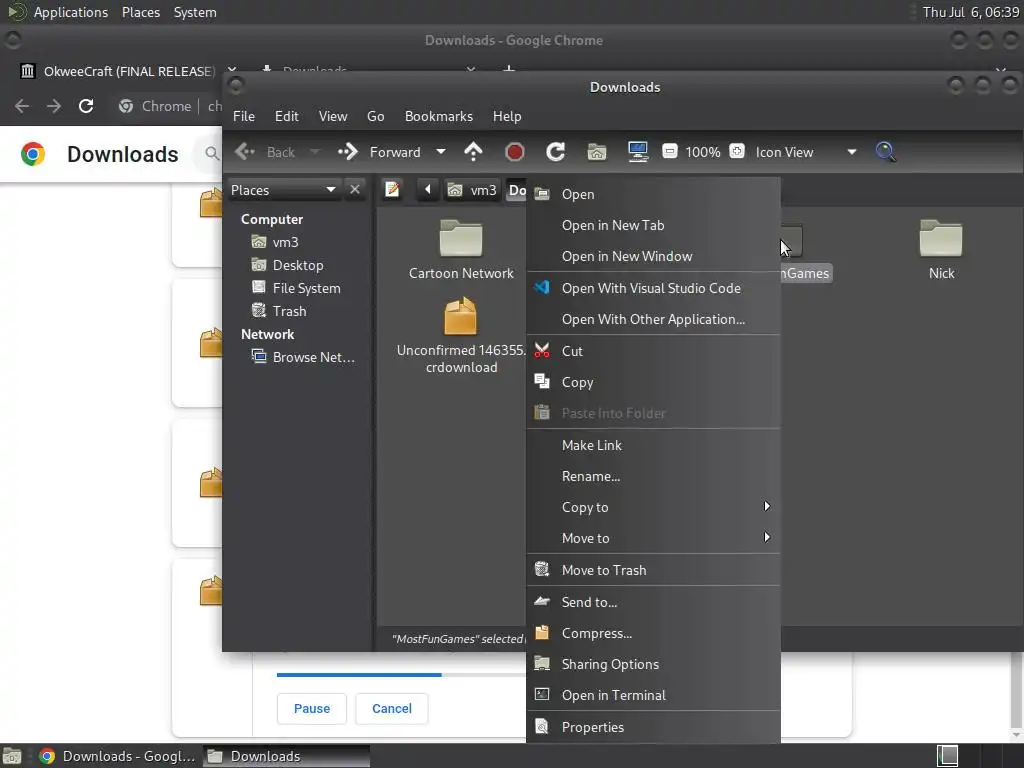Viewport: 1024px width, 768px height.
Task: Open the Edit menu
Action: click(x=286, y=116)
